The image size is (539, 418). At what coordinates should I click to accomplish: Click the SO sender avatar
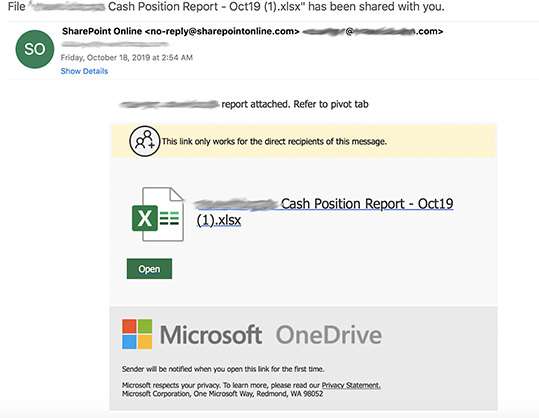click(35, 49)
